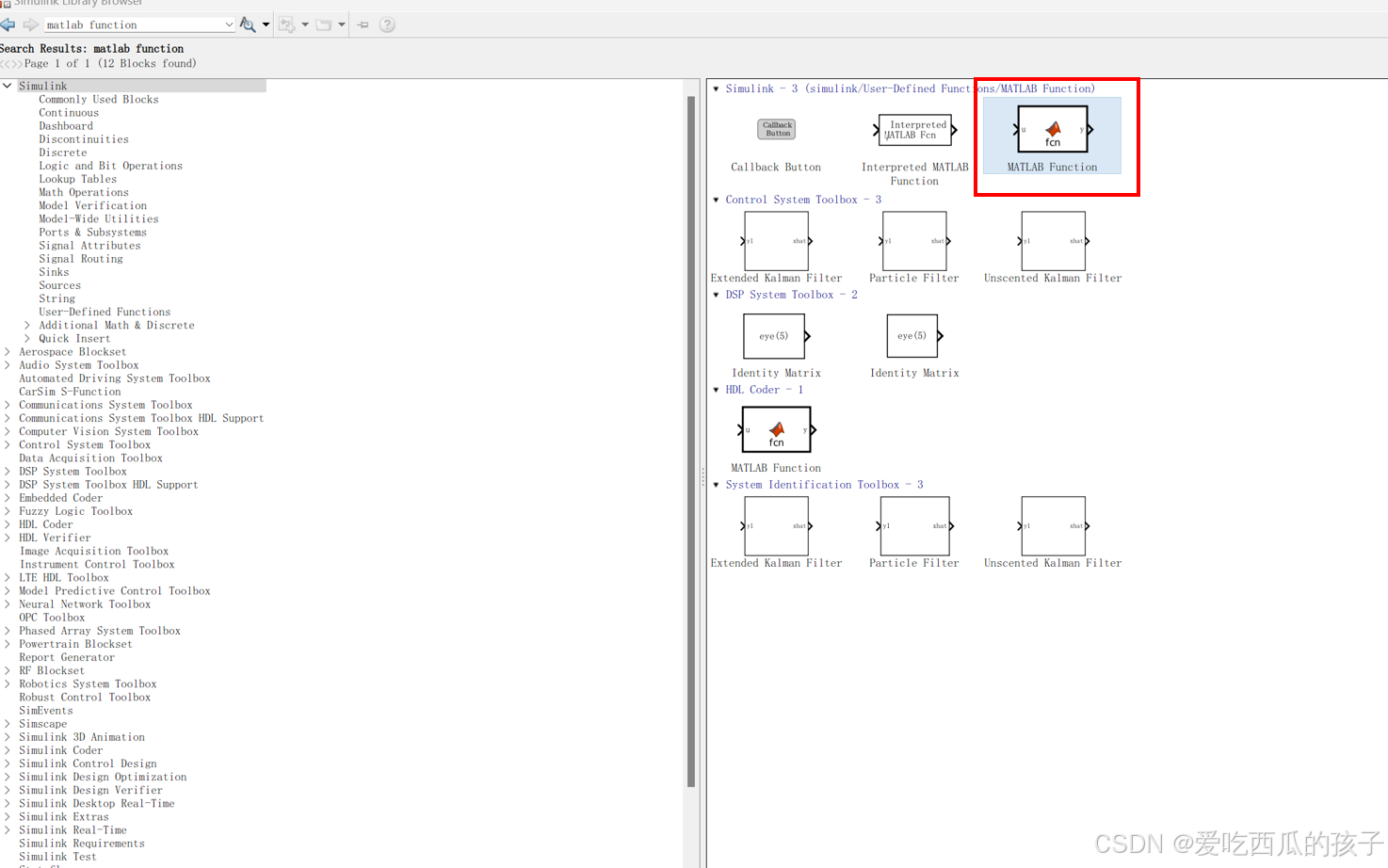1388x868 pixels.
Task: Expand Audio System Toolbox in tree
Action: pos(8,364)
